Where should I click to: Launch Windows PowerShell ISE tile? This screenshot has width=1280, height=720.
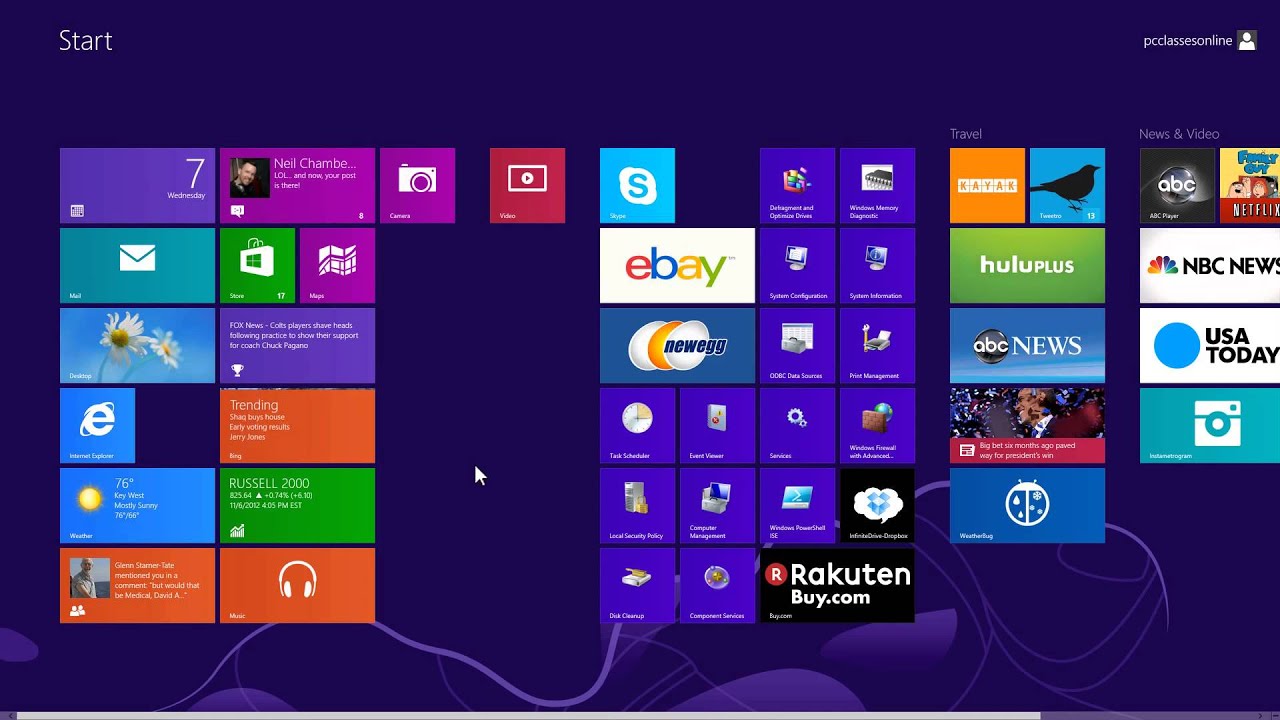click(x=797, y=505)
